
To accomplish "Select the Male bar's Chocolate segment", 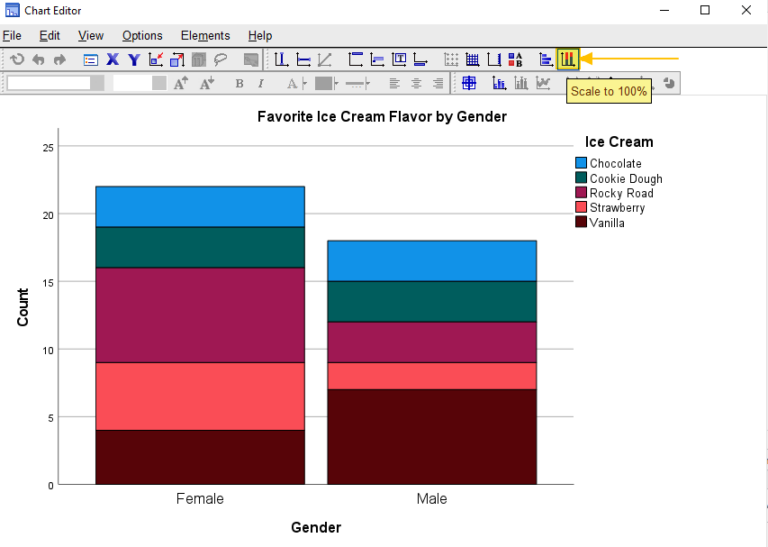I will [x=432, y=261].
